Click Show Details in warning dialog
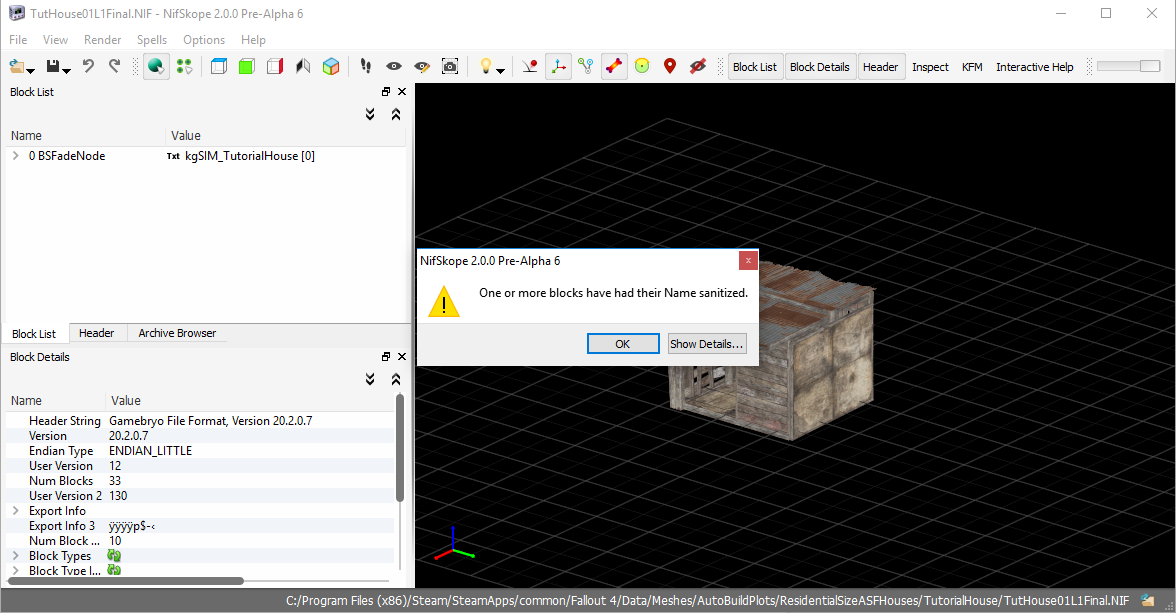This screenshot has width=1176, height=613. pyautogui.click(x=706, y=344)
